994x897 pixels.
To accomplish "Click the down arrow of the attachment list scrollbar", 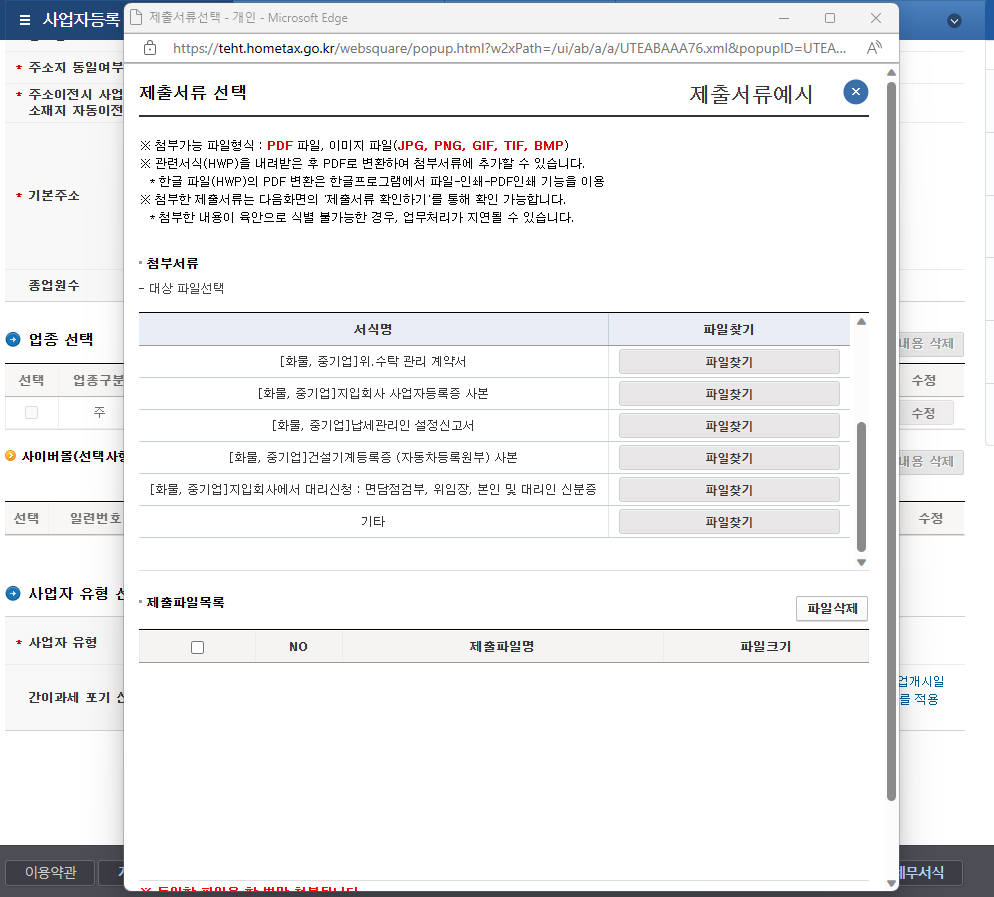I will coord(860,561).
